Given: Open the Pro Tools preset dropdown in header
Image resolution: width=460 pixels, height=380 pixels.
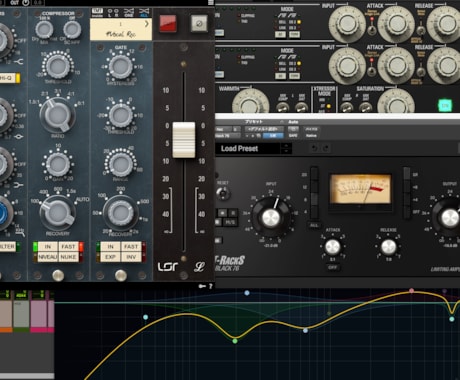Looking at the screenshot, I should [263, 129].
